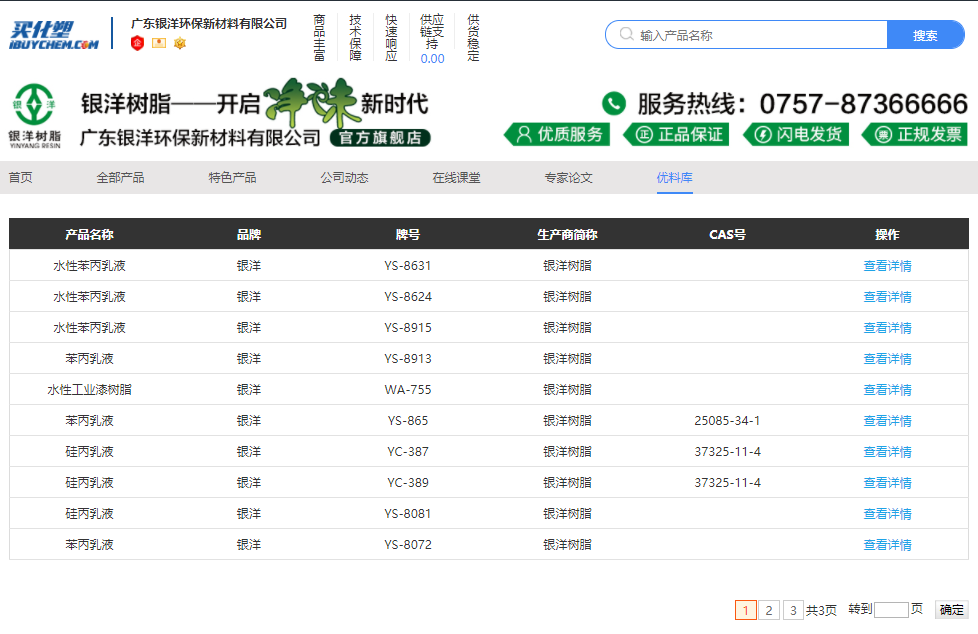Open the 首页 navigation tab
The height and width of the screenshot is (634, 978).
tap(21, 178)
